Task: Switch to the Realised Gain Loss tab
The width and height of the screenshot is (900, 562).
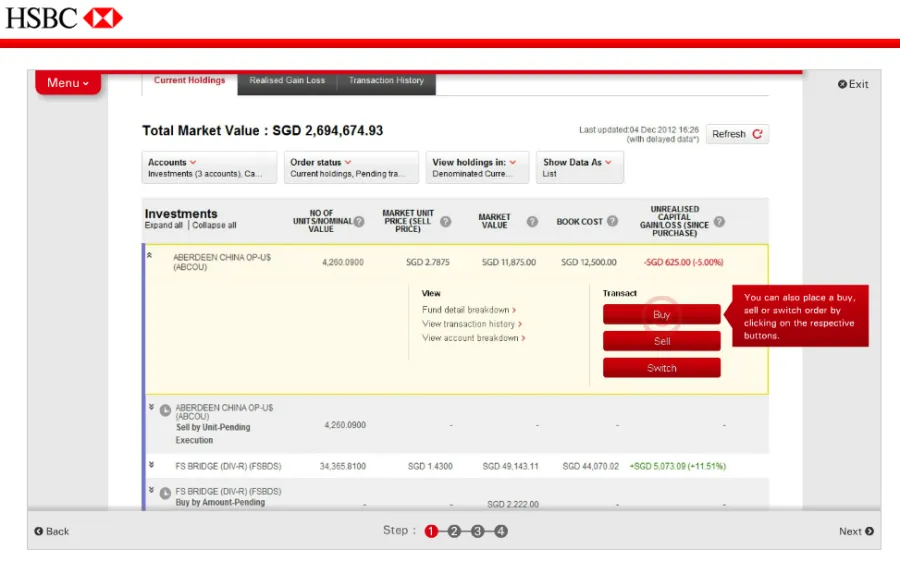Action: point(287,81)
